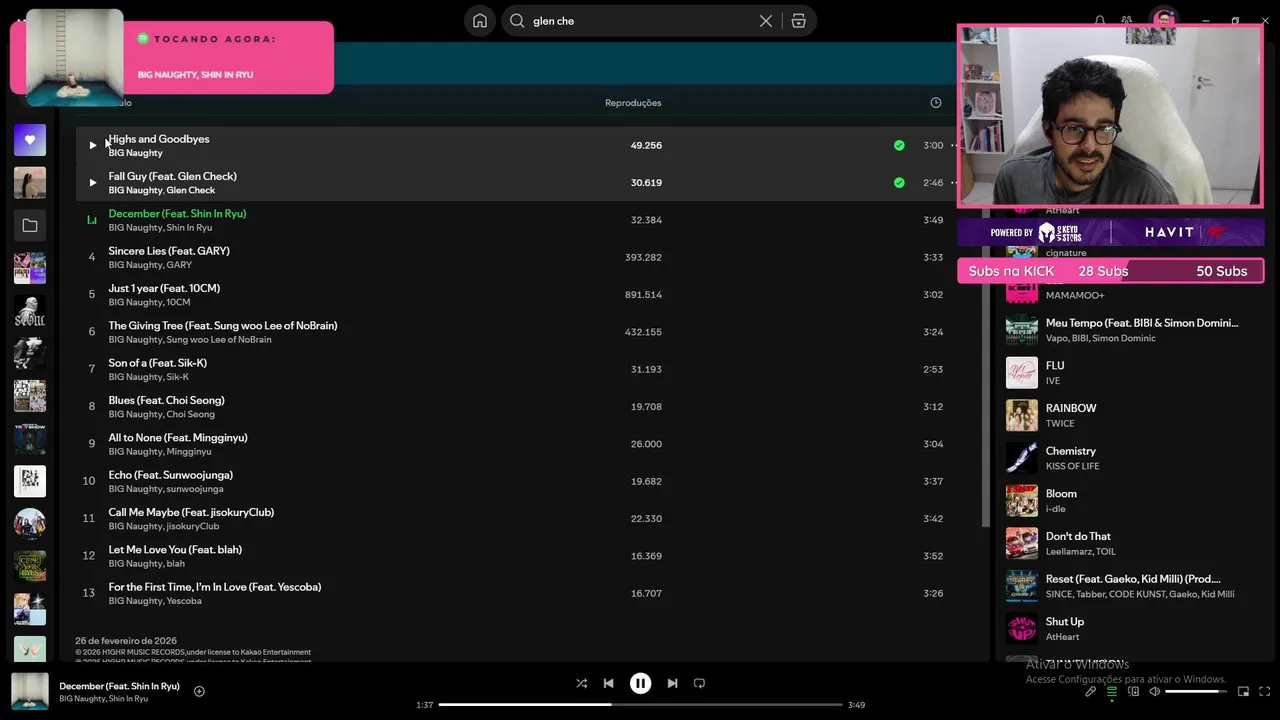
Task: Open the Glen Check artist link under Fall Guy
Action: (x=191, y=190)
